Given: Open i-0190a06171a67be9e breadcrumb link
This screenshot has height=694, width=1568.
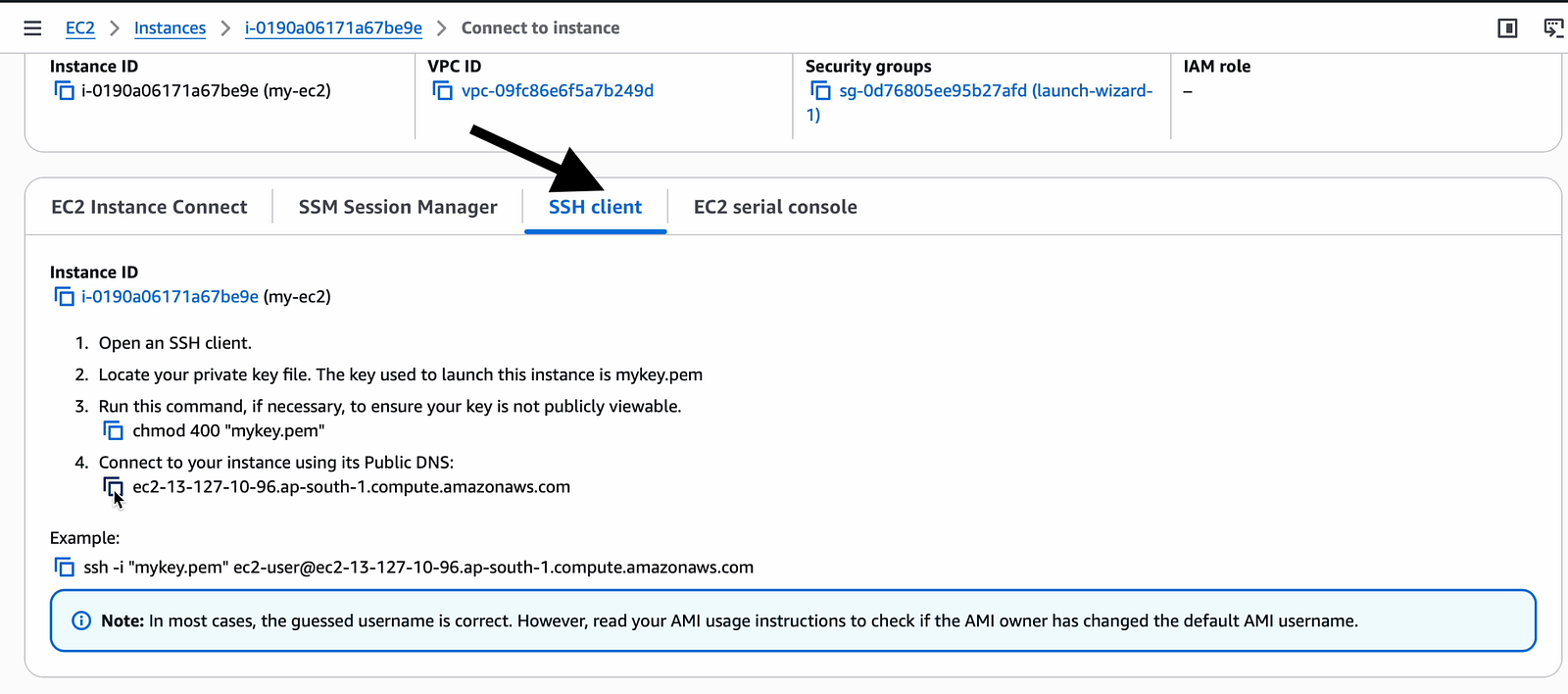Looking at the screenshot, I should tap(333, 28).
